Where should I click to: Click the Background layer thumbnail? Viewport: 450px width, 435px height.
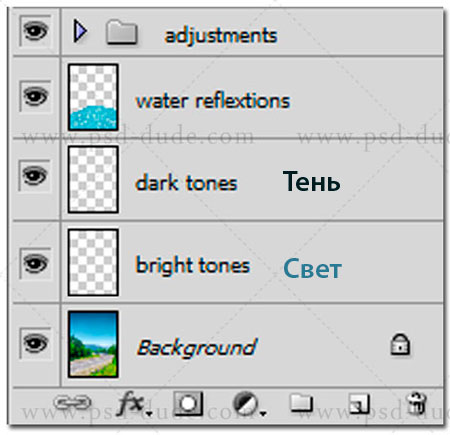pyautogui.click(x=93, y=344)
